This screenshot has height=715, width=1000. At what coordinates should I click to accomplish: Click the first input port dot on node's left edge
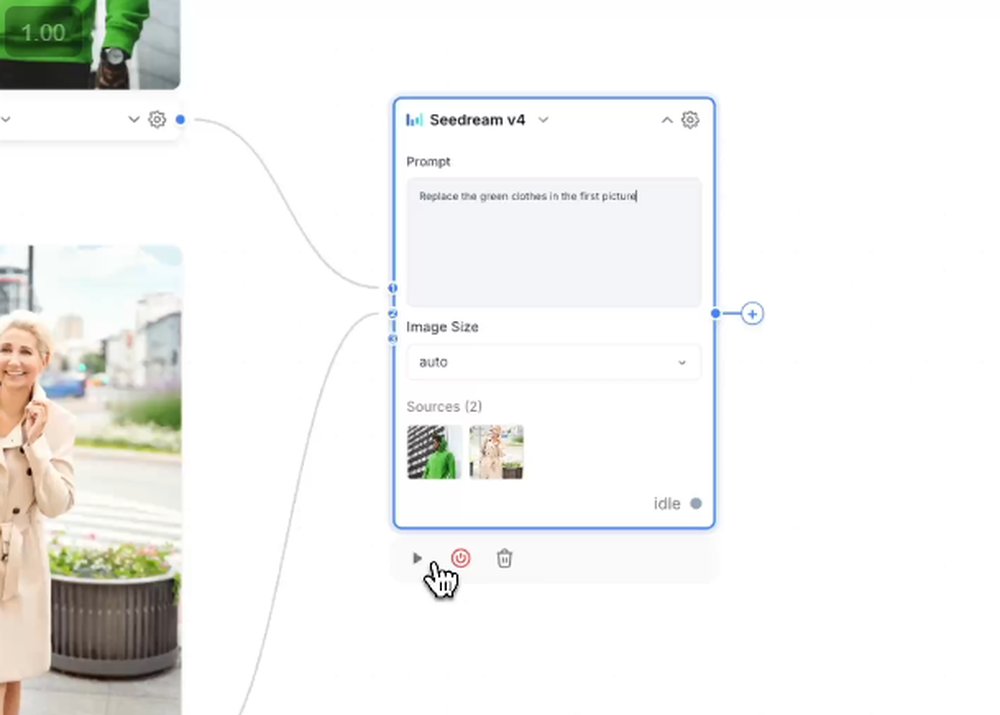[393, 287]
